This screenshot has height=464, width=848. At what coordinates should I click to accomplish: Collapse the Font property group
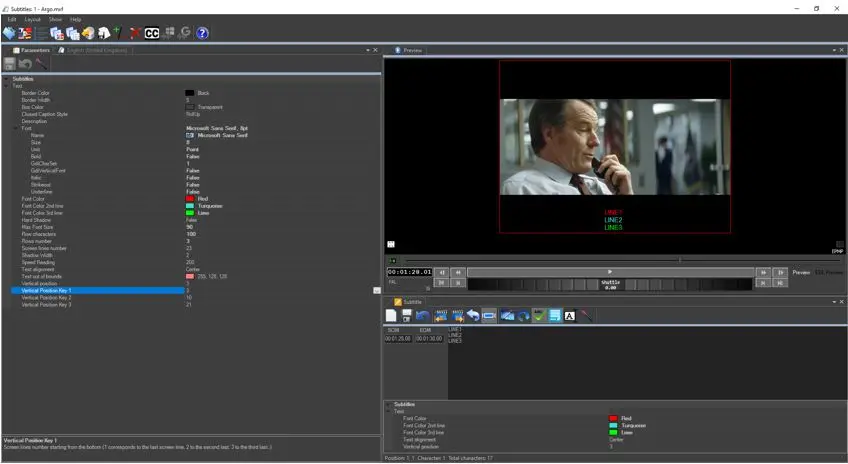(x=15, y=128)
